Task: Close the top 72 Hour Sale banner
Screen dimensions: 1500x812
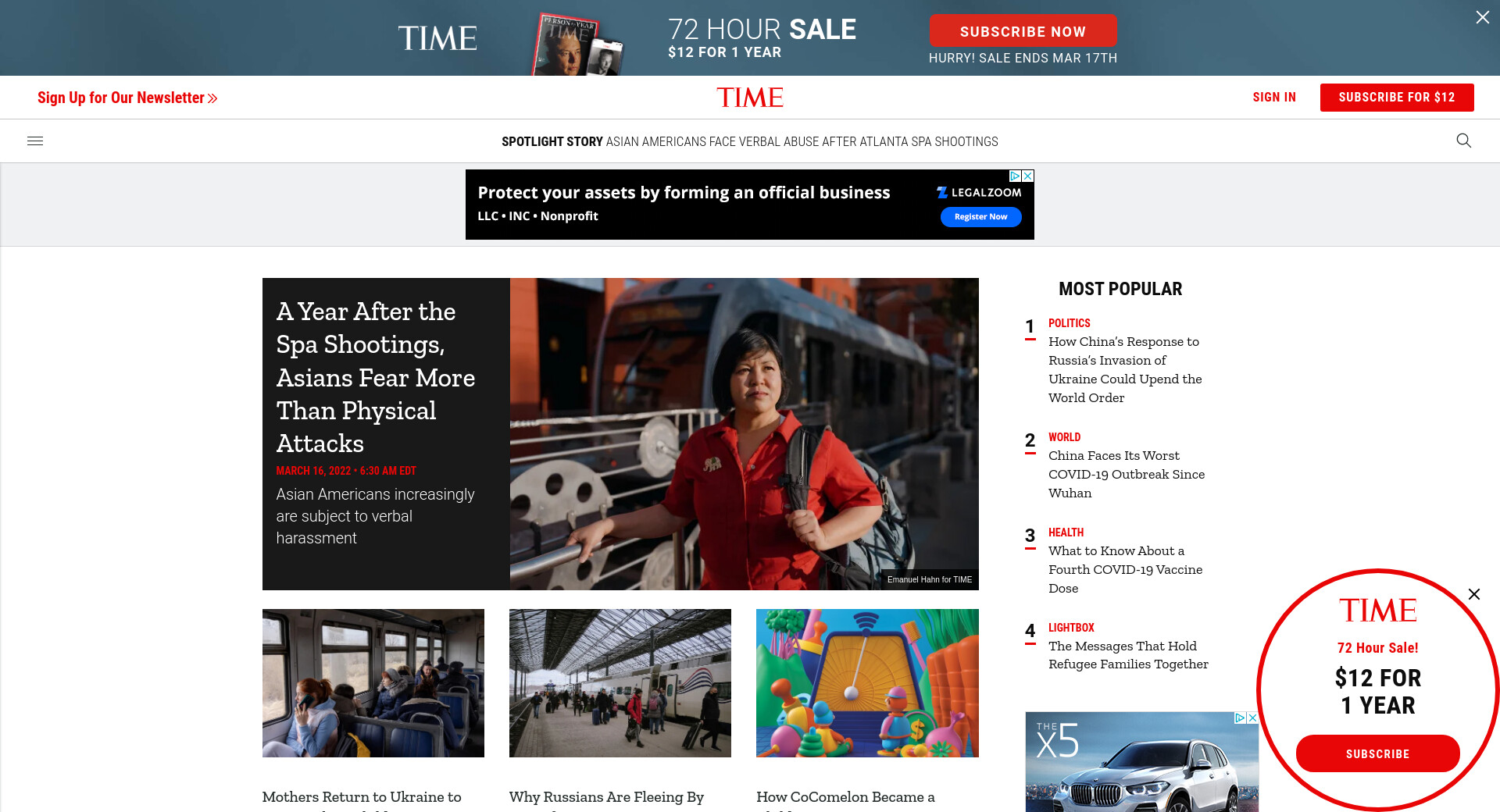Action: (x=1482, y=17)
